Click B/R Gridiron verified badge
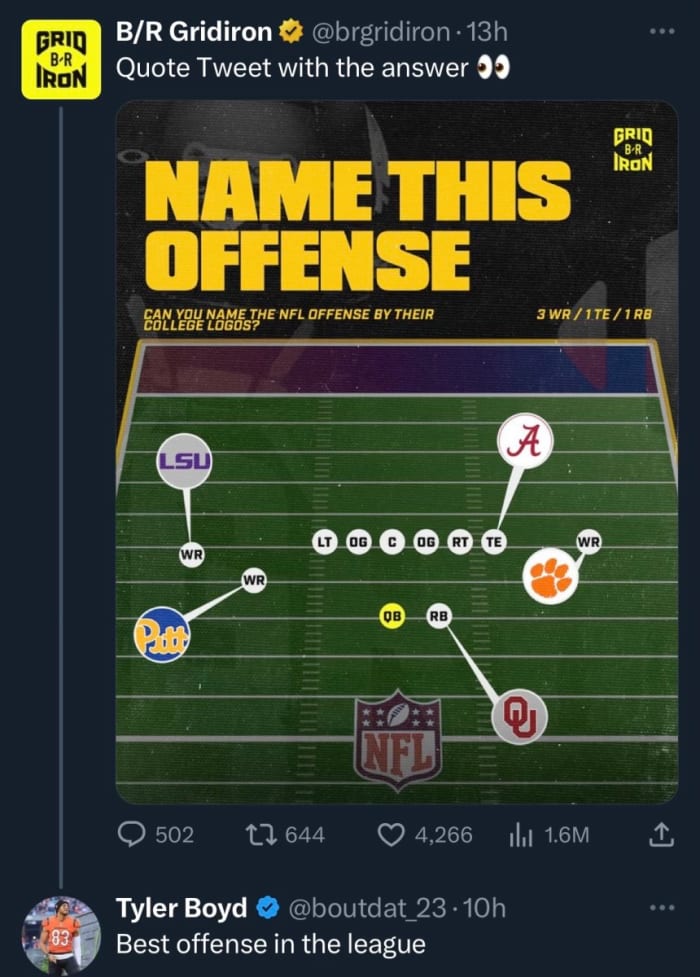The height and width of the screenshot is (977, 700). point(291,33)
